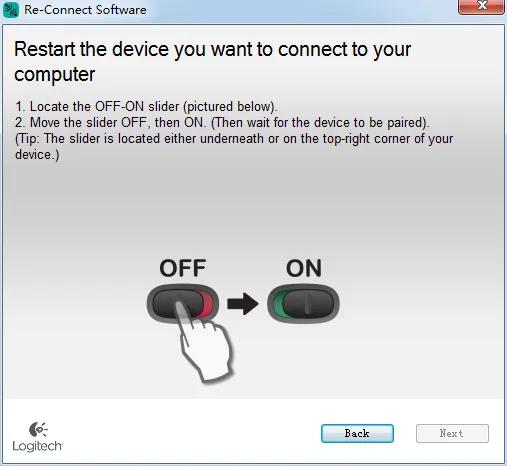Image resolution: width=507 pixels, height=466 pixels.
Task: Click the black arrow between the sliders
Action: (243, 304)
